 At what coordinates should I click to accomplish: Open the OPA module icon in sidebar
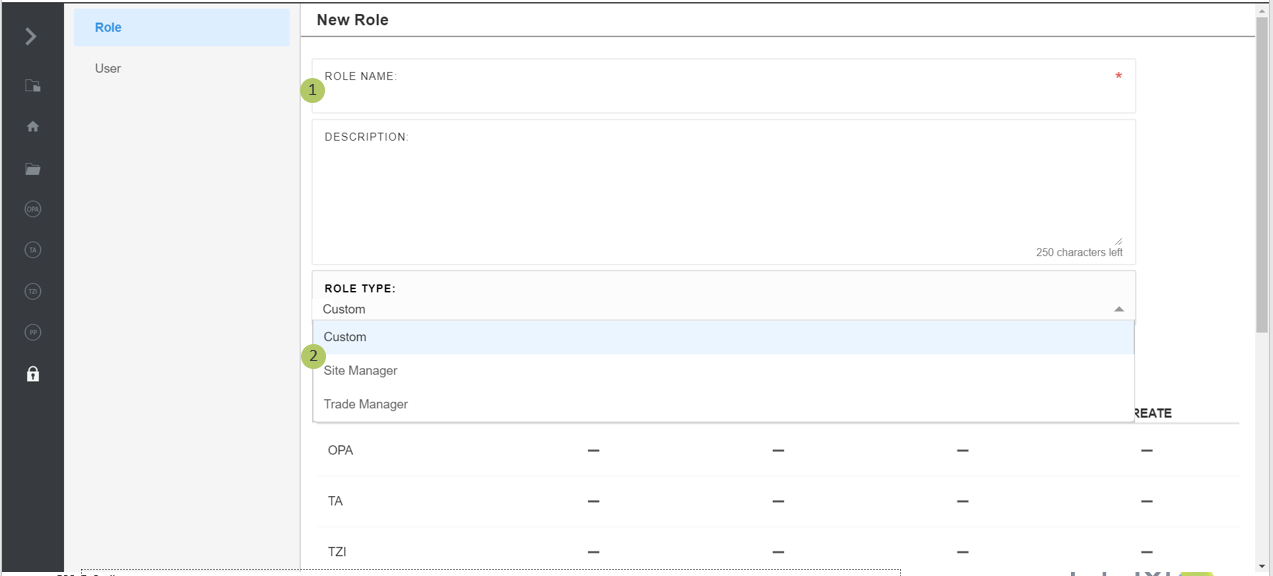pos(33,209)
